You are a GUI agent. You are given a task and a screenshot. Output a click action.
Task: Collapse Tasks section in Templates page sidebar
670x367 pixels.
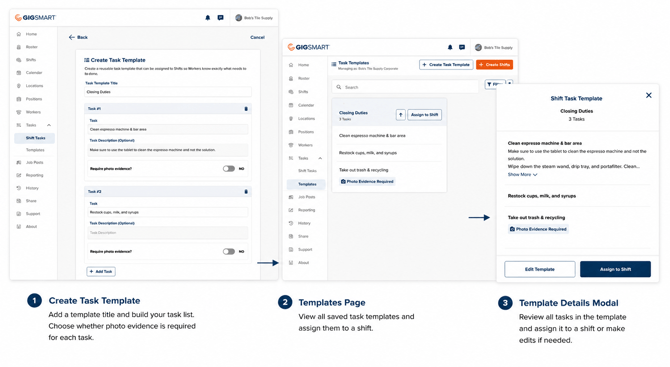point(320,159)
